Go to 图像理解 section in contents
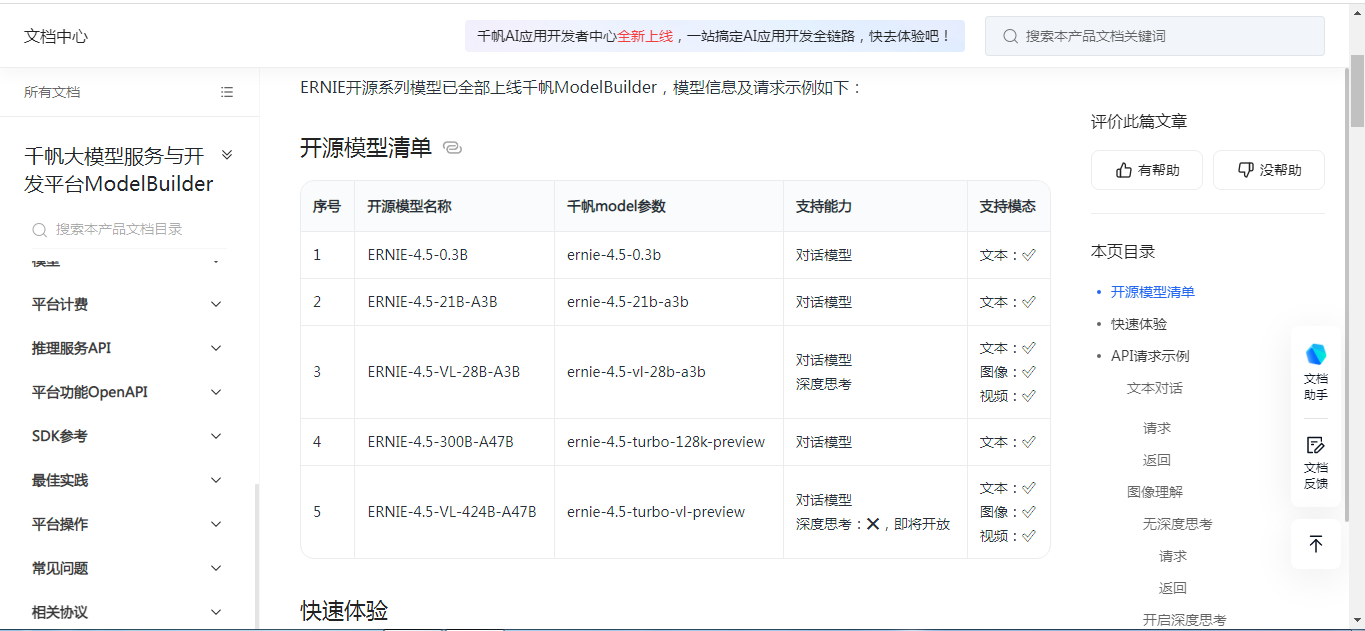This screenshot has width=1365, height=631. point(1155,492)
